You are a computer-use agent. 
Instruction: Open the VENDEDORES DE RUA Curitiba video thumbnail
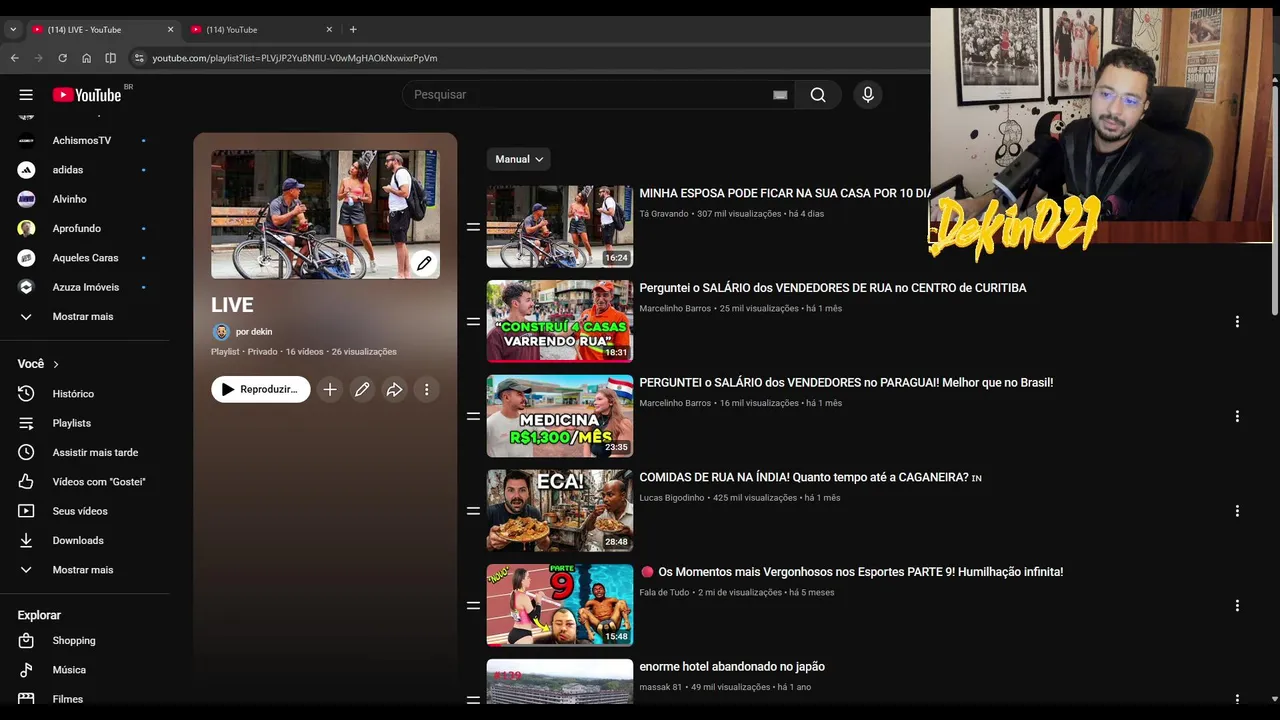560,321
